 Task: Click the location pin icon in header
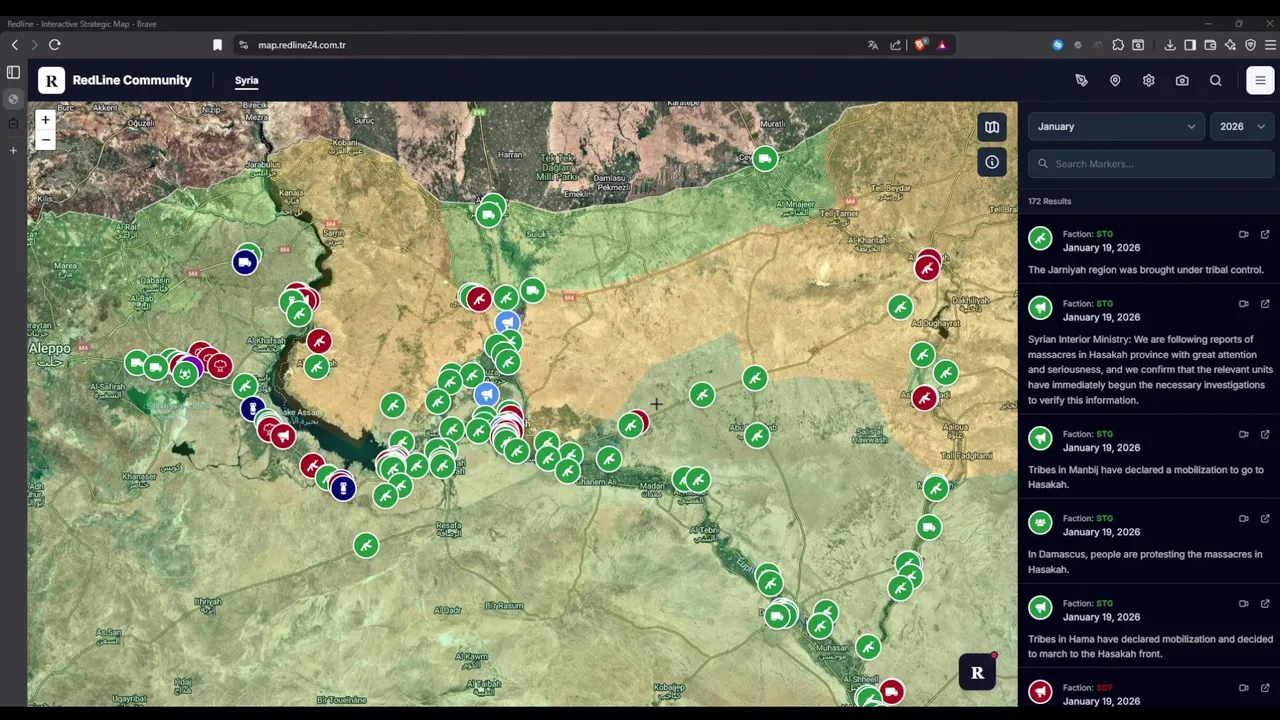click(1115, 80)
